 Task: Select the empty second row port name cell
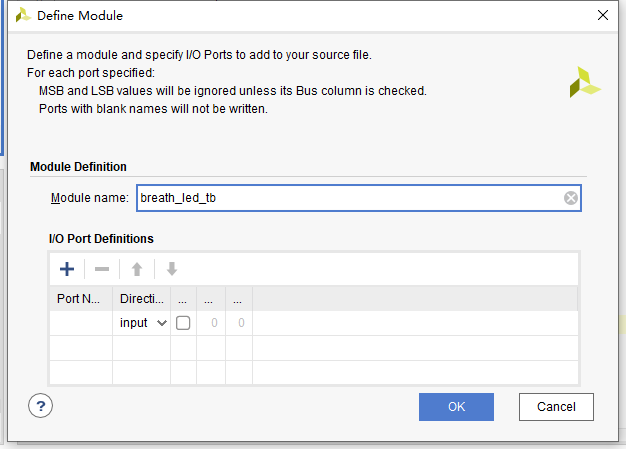[x=81, y=348]
